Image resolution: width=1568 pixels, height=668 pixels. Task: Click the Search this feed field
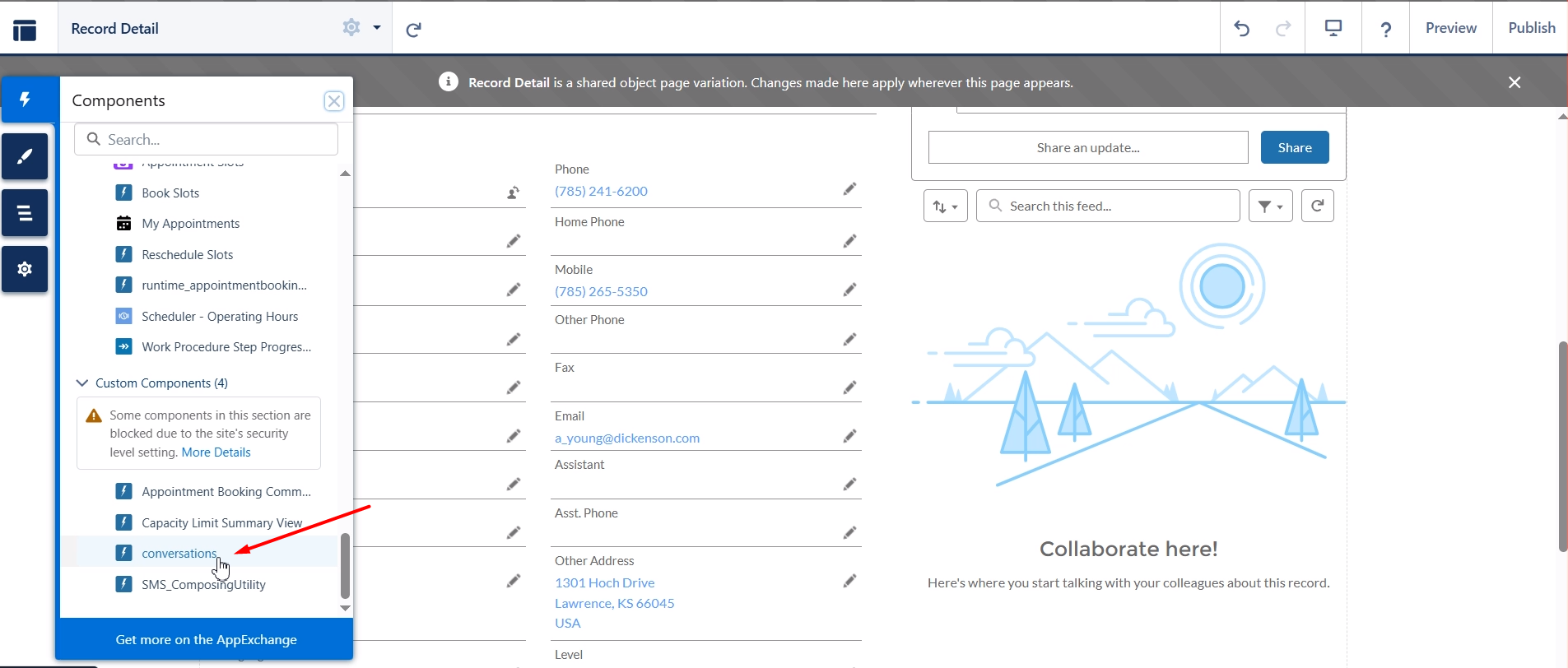pos(1108,206)
